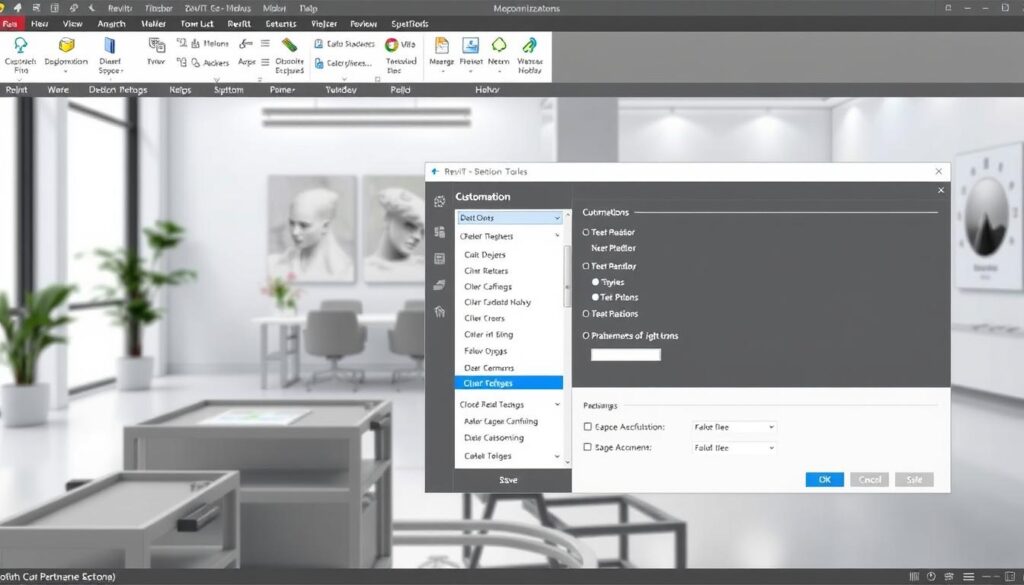The image size is (1024, 585).
Task: Open the colorful circle Vila icon
Action: [x=392, y=44]
